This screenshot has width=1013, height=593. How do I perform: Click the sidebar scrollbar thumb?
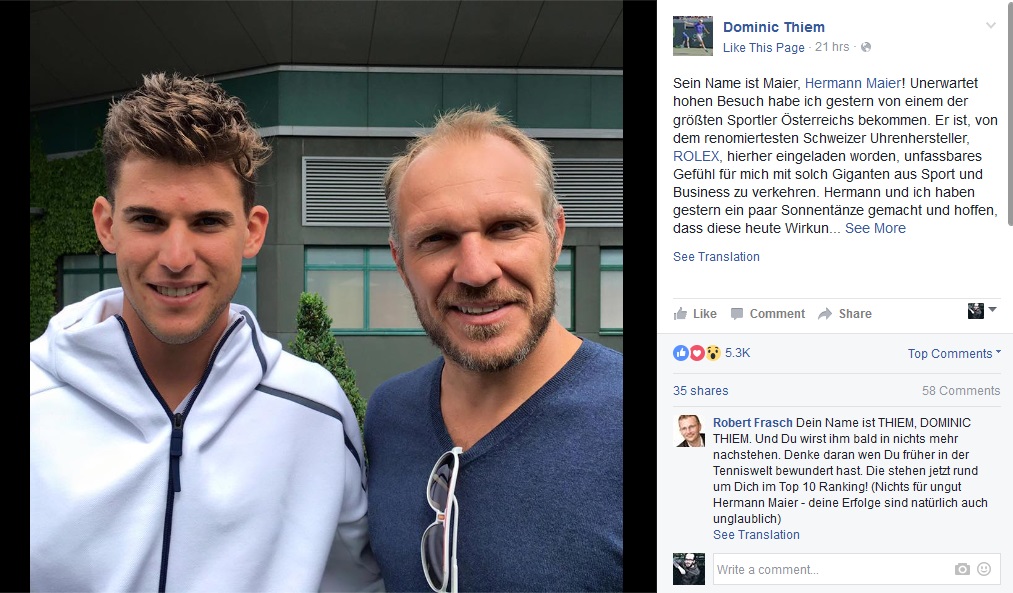pos(1010,113)
